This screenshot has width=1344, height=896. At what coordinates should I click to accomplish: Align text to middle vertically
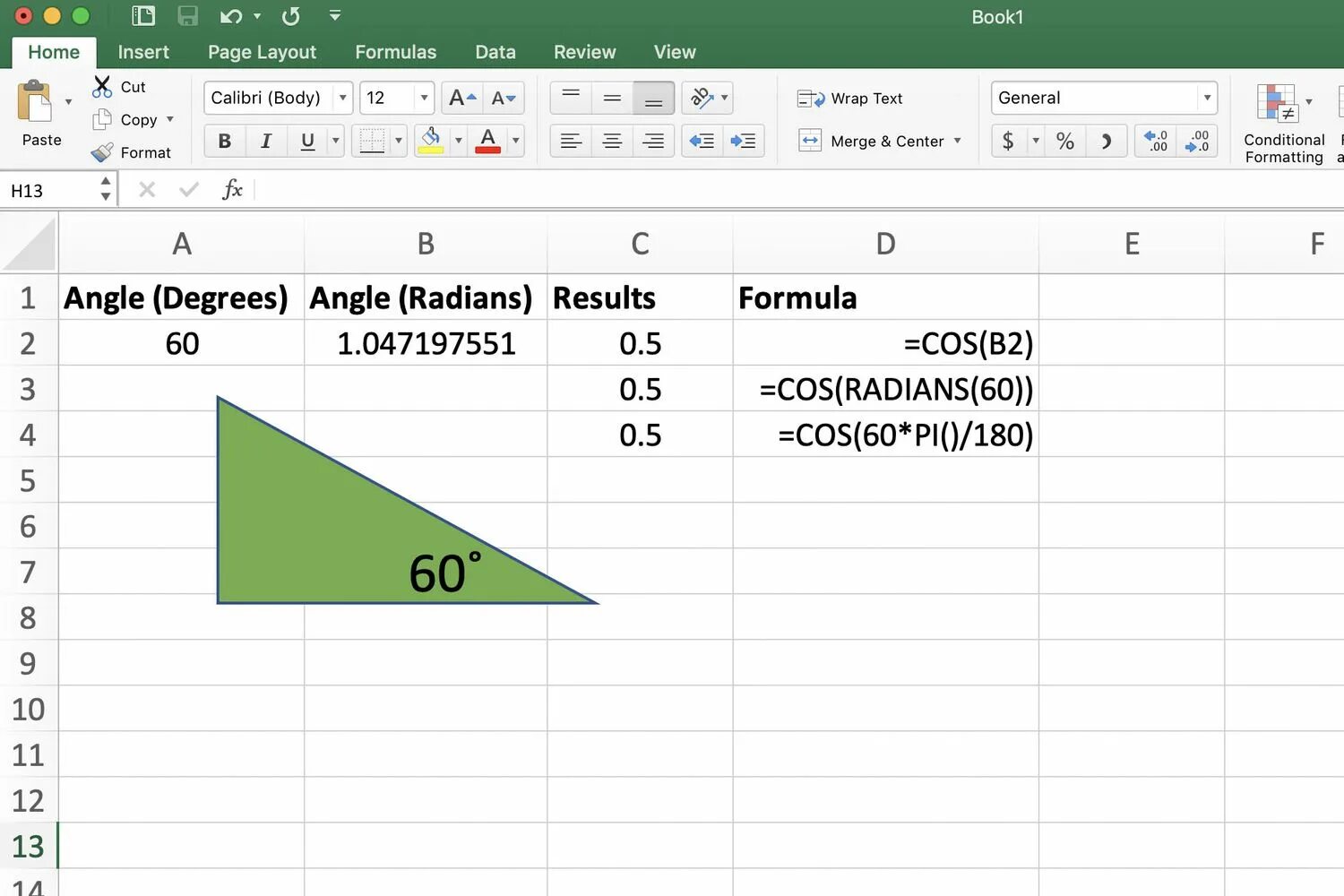click(x=612, y=98)
